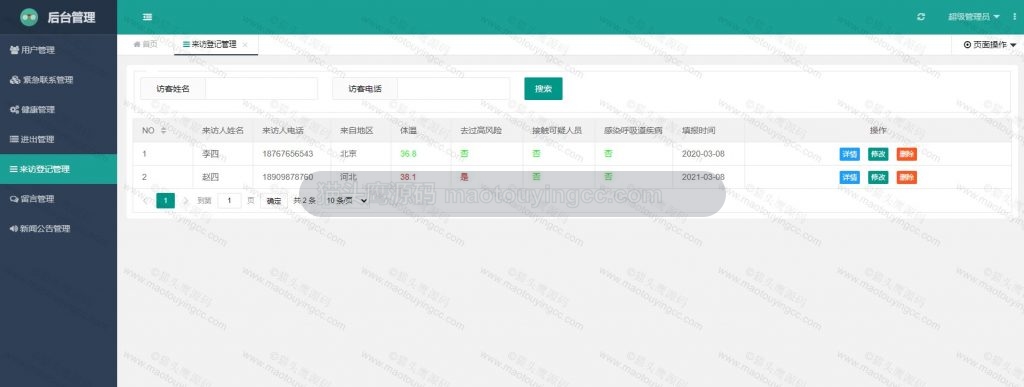Focus the 访客姓名 input field
This screenshot has height=387, width=1024.
click(x=261, y=89)
